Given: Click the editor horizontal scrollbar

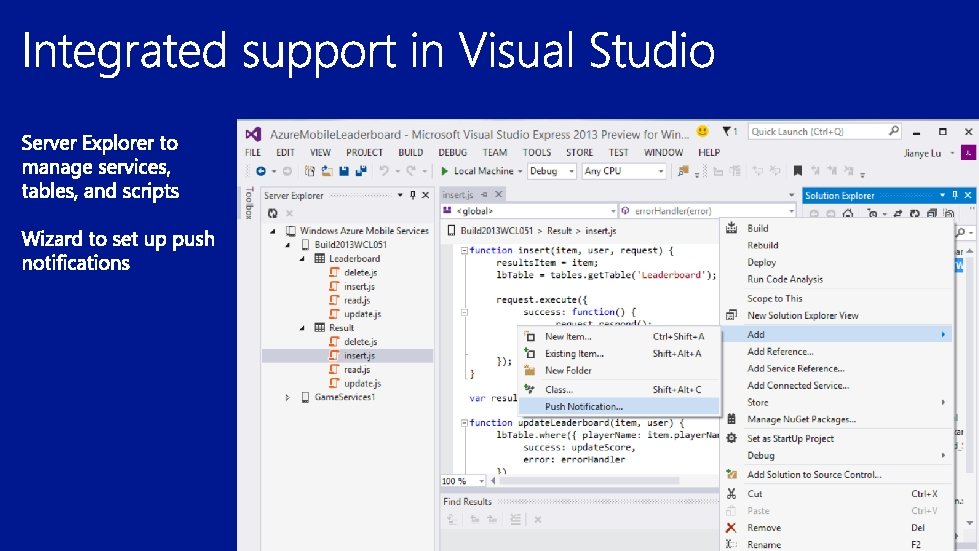Looking at the screenshot, I should [x=589, y=481].
